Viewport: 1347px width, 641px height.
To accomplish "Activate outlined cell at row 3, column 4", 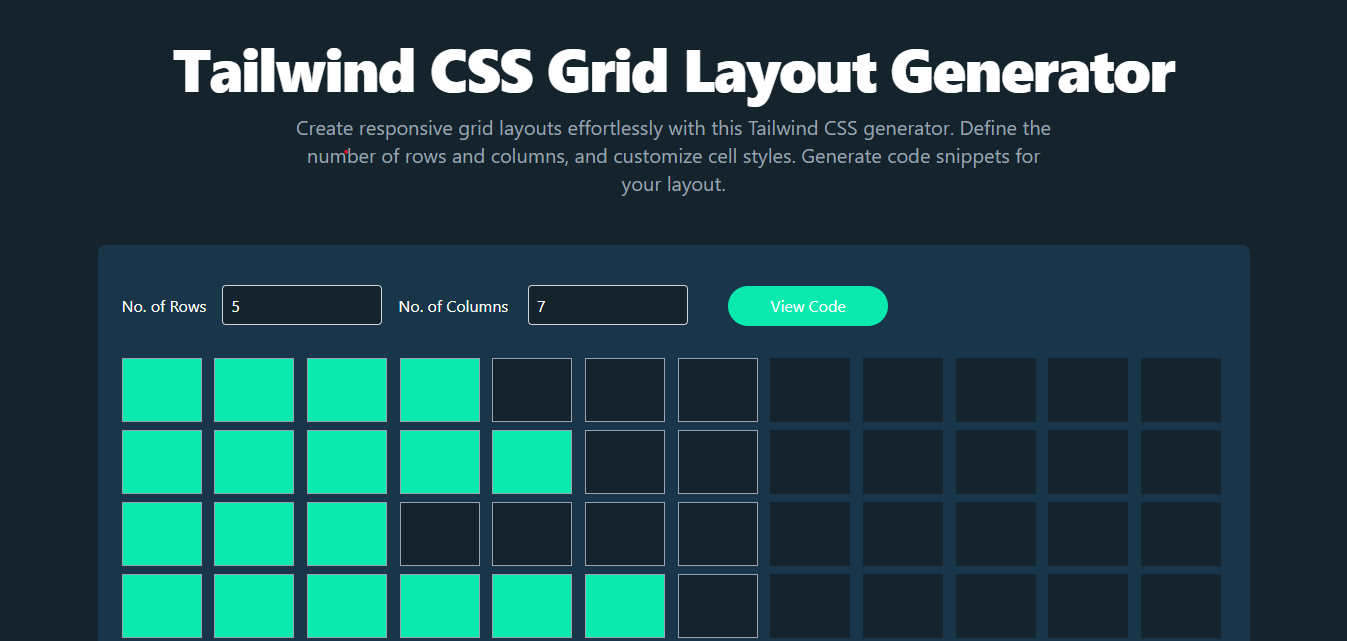I will click(440, 534).
